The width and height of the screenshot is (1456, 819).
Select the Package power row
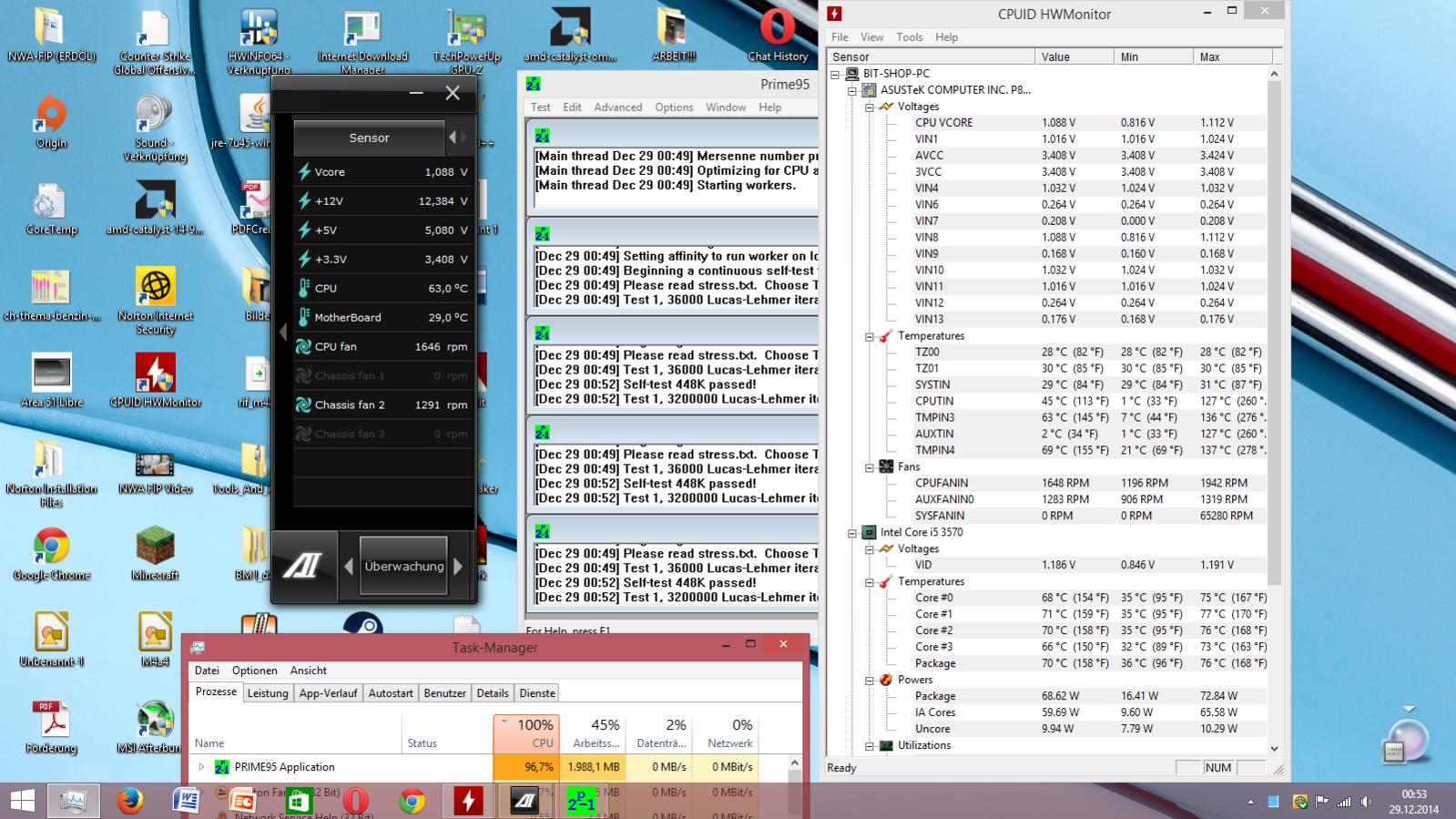(1090, 697)
